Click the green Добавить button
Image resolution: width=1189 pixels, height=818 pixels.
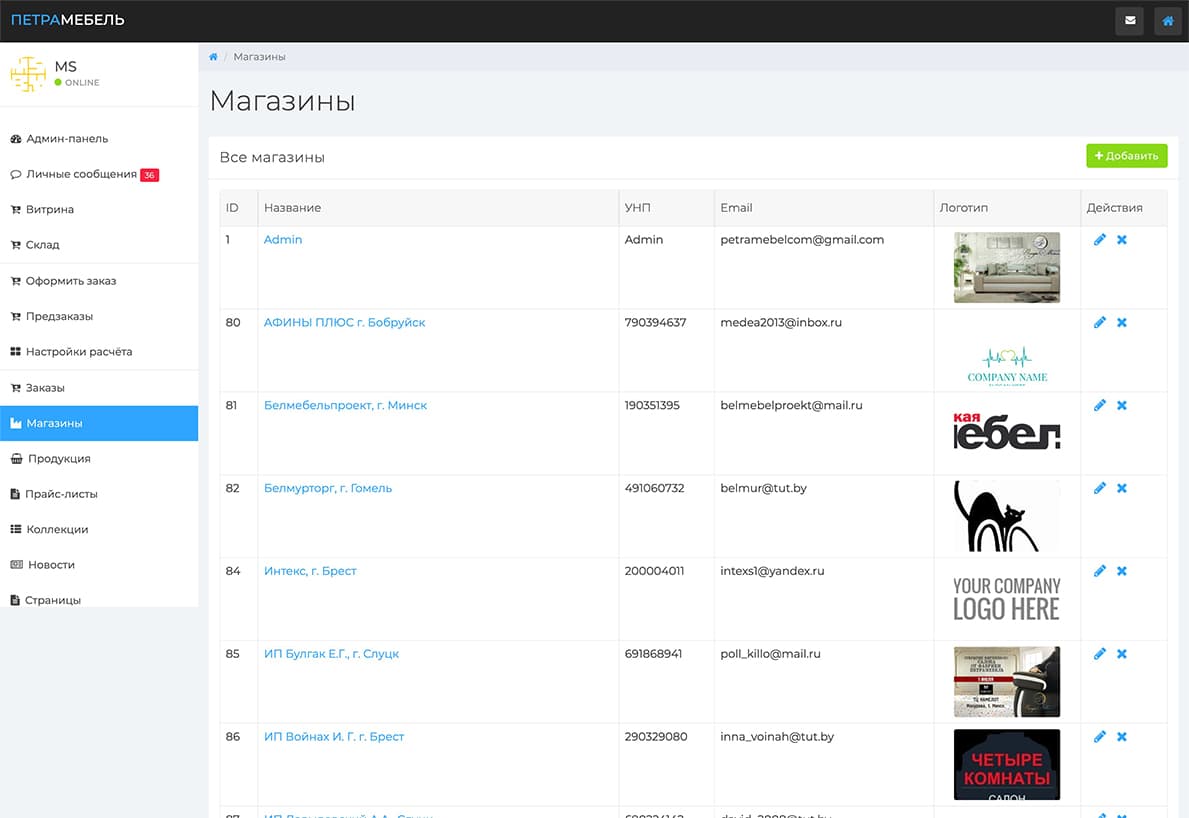pos(1126,156)
